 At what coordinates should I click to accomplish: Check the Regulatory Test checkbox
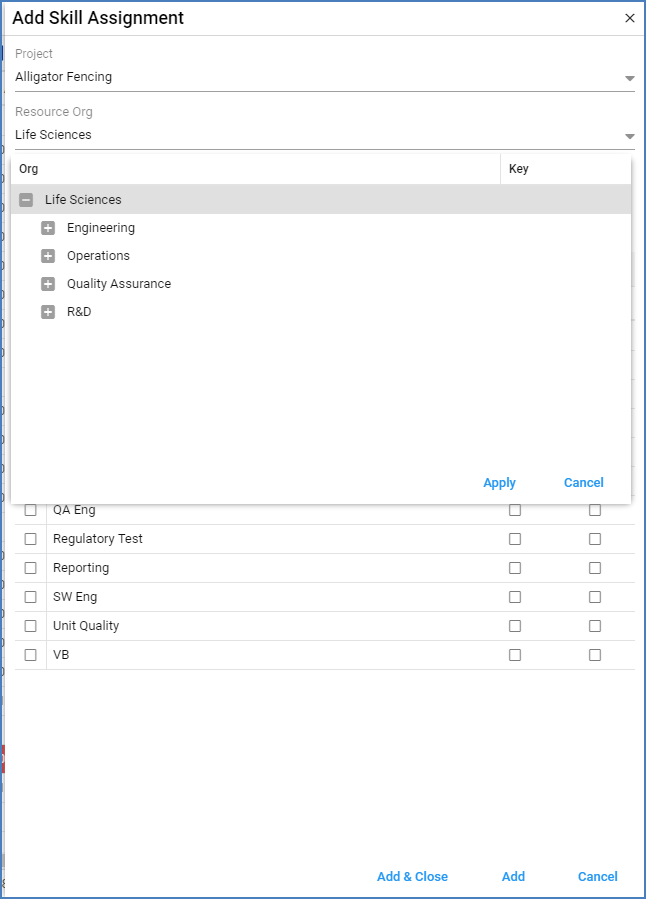pyautogui.click(x=30, y=538)
